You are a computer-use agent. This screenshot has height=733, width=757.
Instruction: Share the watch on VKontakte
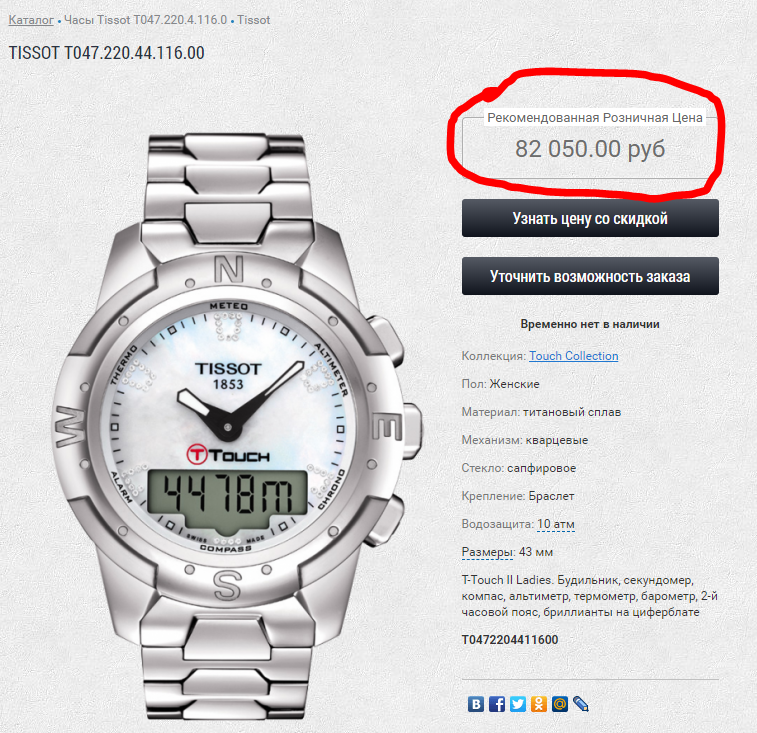(x=476, y=704)
